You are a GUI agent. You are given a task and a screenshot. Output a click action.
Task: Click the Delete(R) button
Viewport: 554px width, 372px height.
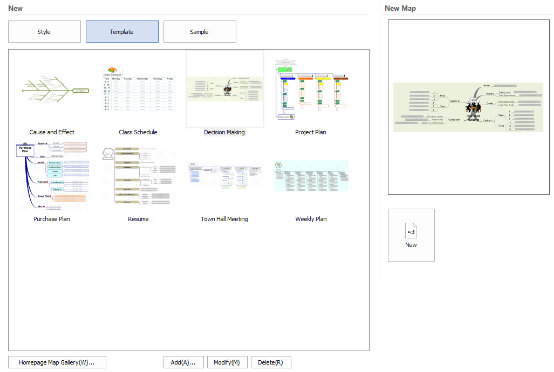271,362
